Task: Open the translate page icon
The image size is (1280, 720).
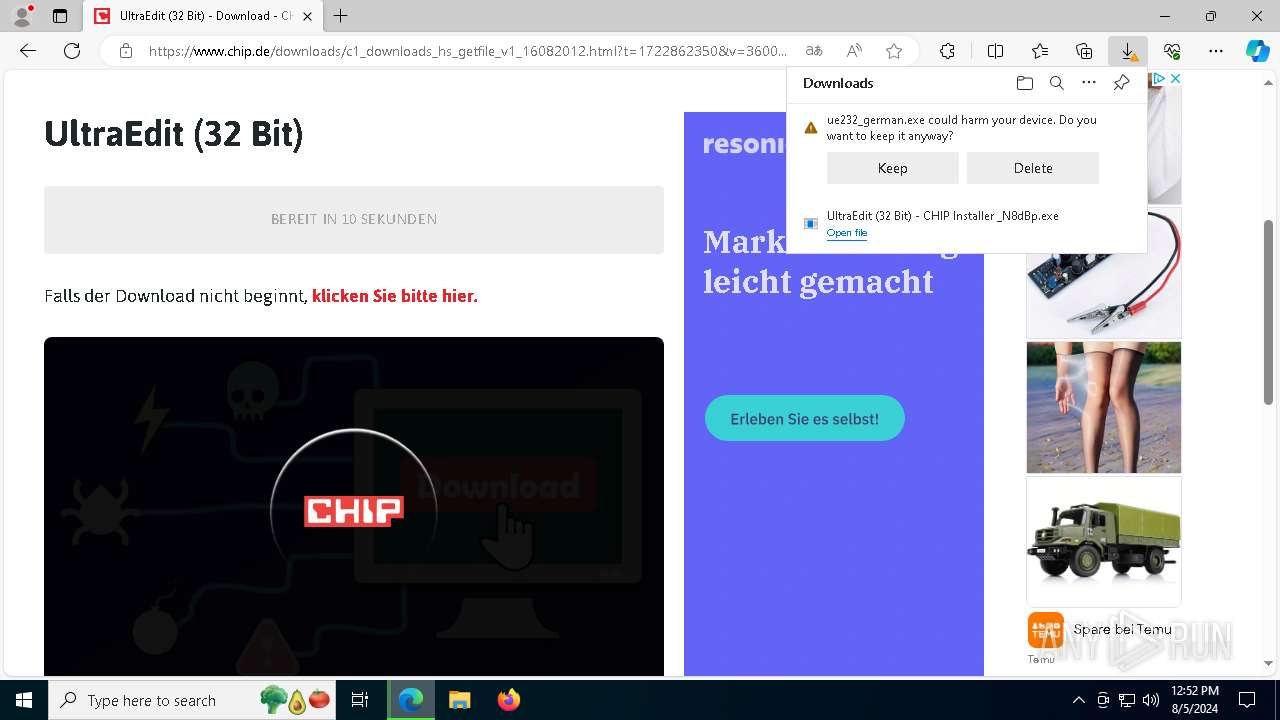Action: tap(814, 51)
